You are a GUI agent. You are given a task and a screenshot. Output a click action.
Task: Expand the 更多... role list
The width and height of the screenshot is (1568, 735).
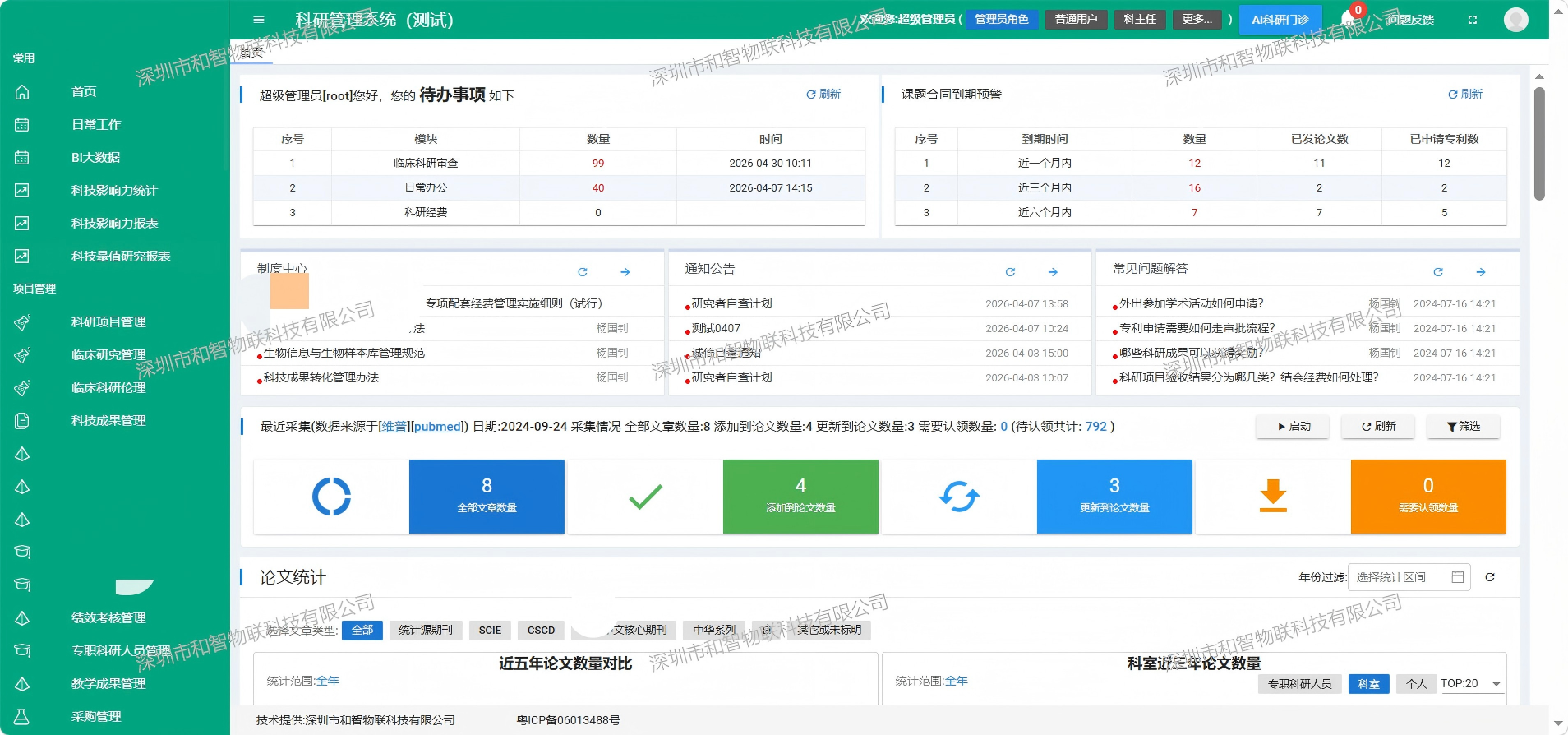click(x=1197, y=20)
